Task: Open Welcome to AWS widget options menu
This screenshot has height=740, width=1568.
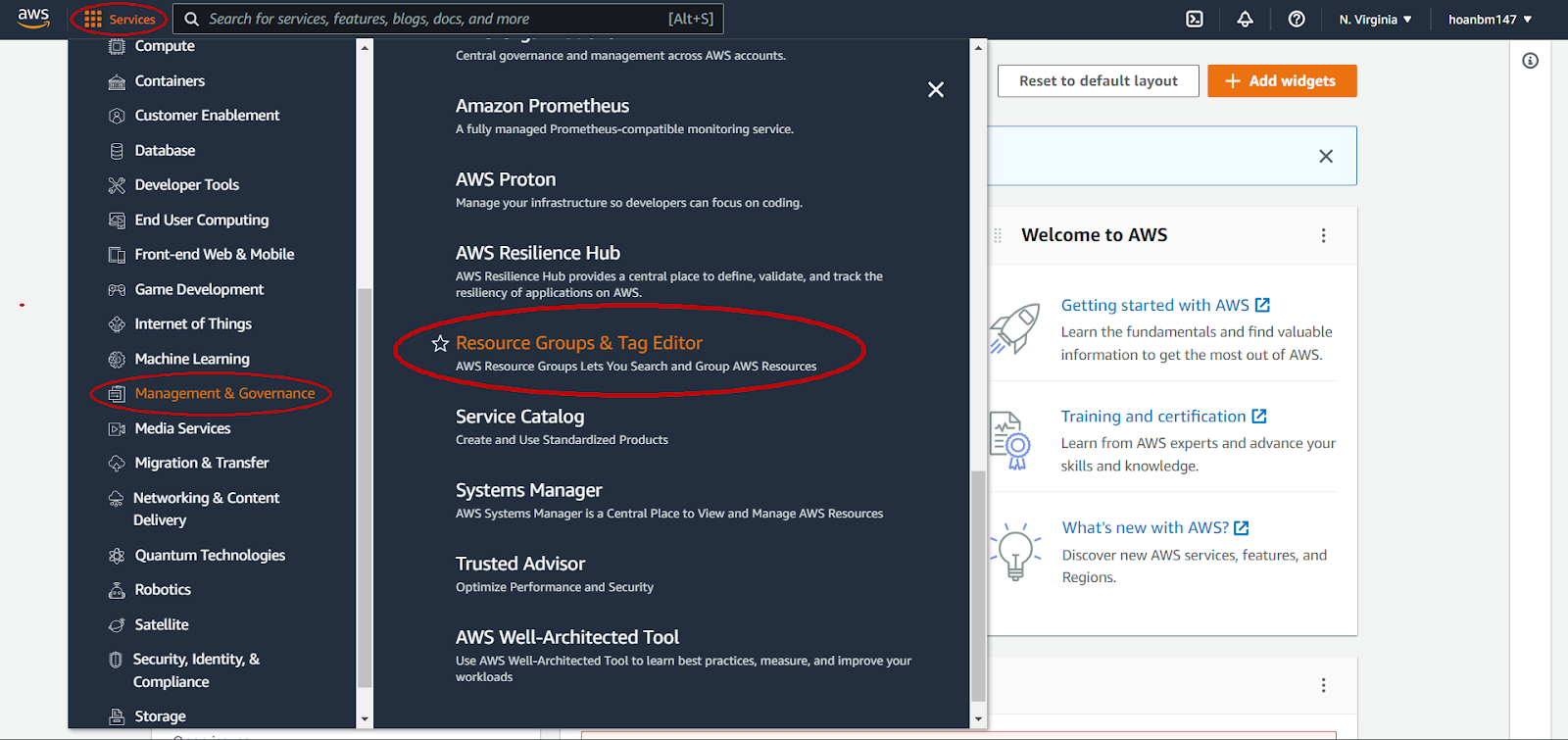Action: click(x=1323, y=235)
